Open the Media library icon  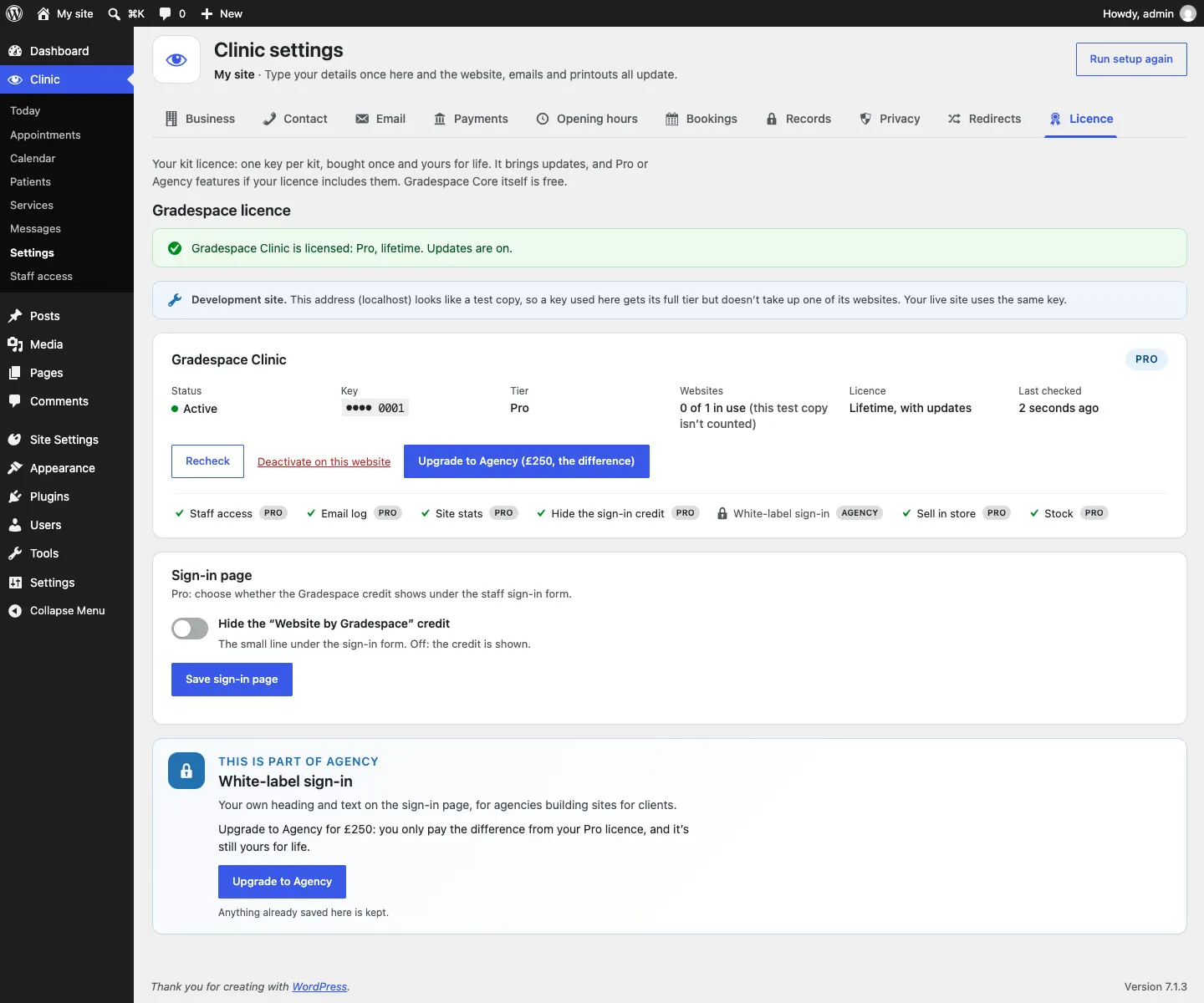tap(15, 344)
